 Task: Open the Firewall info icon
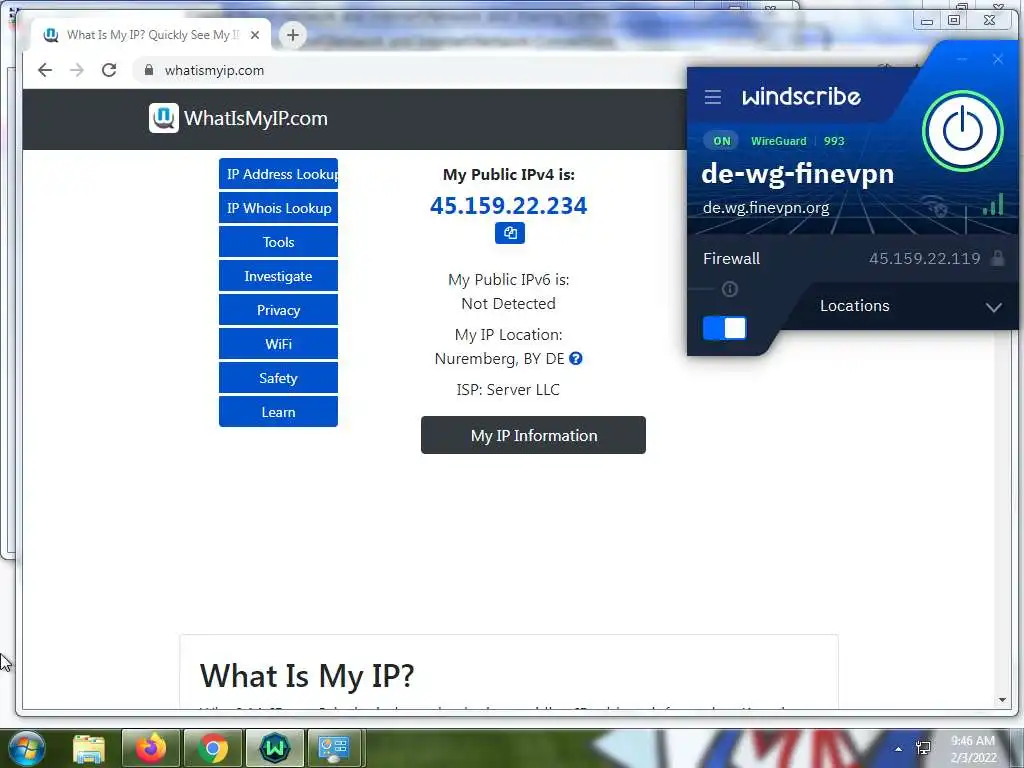coord(729,289)
